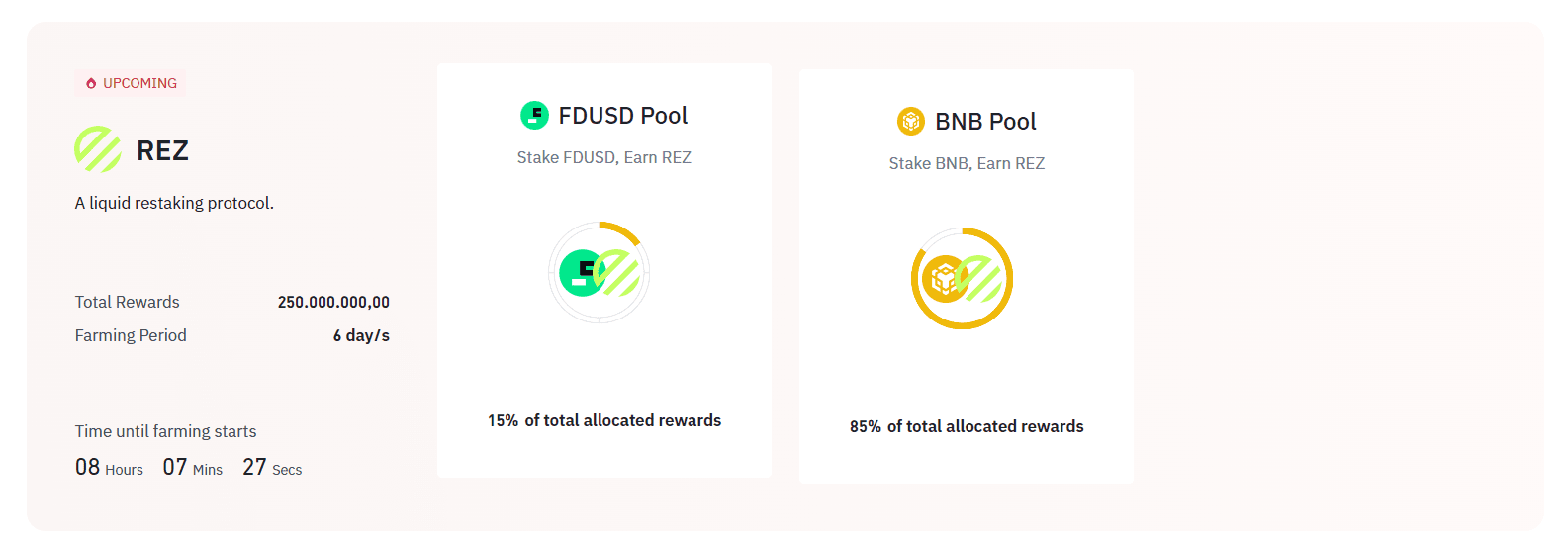Click the minutes value in the countdown
Viewport: 1568px width, 547px height.
[x=175, y=467]
